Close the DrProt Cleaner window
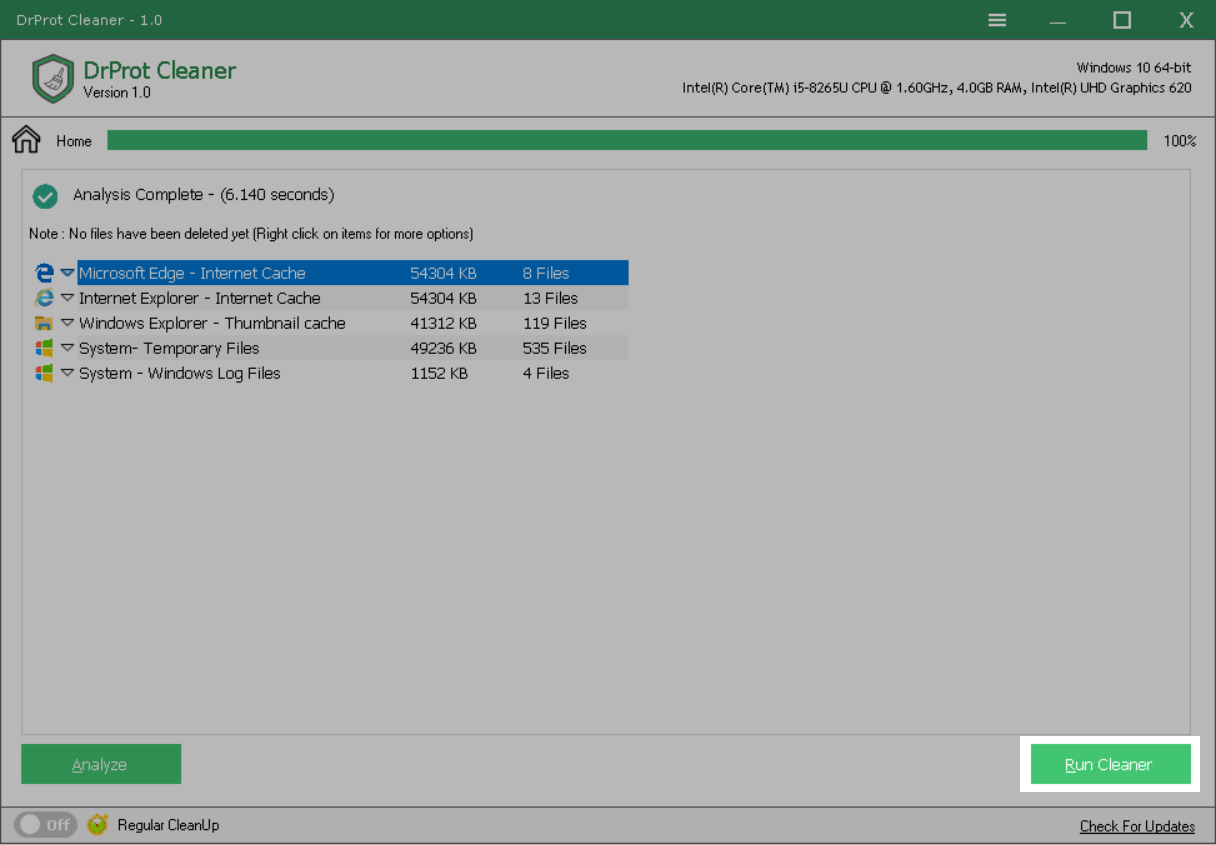Viewport: 1216px width, 845px height. click(1186, 20)
